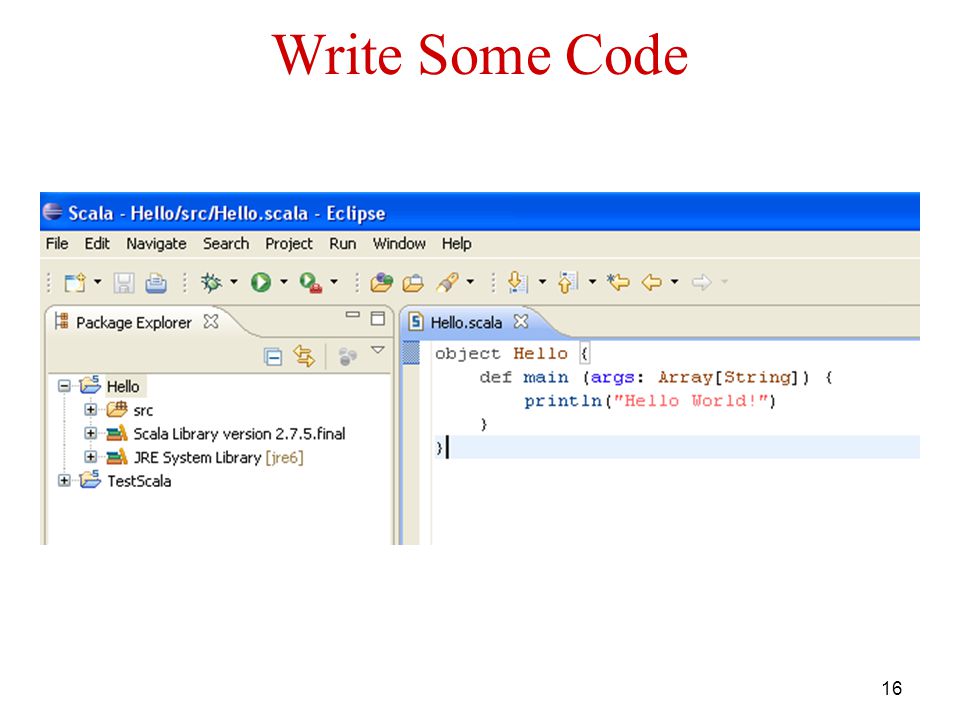Viewport: 960px width, 720px height.
Task: Click the Last Edit Location icon
Action: pyautogui.click(x=618, y=282)
